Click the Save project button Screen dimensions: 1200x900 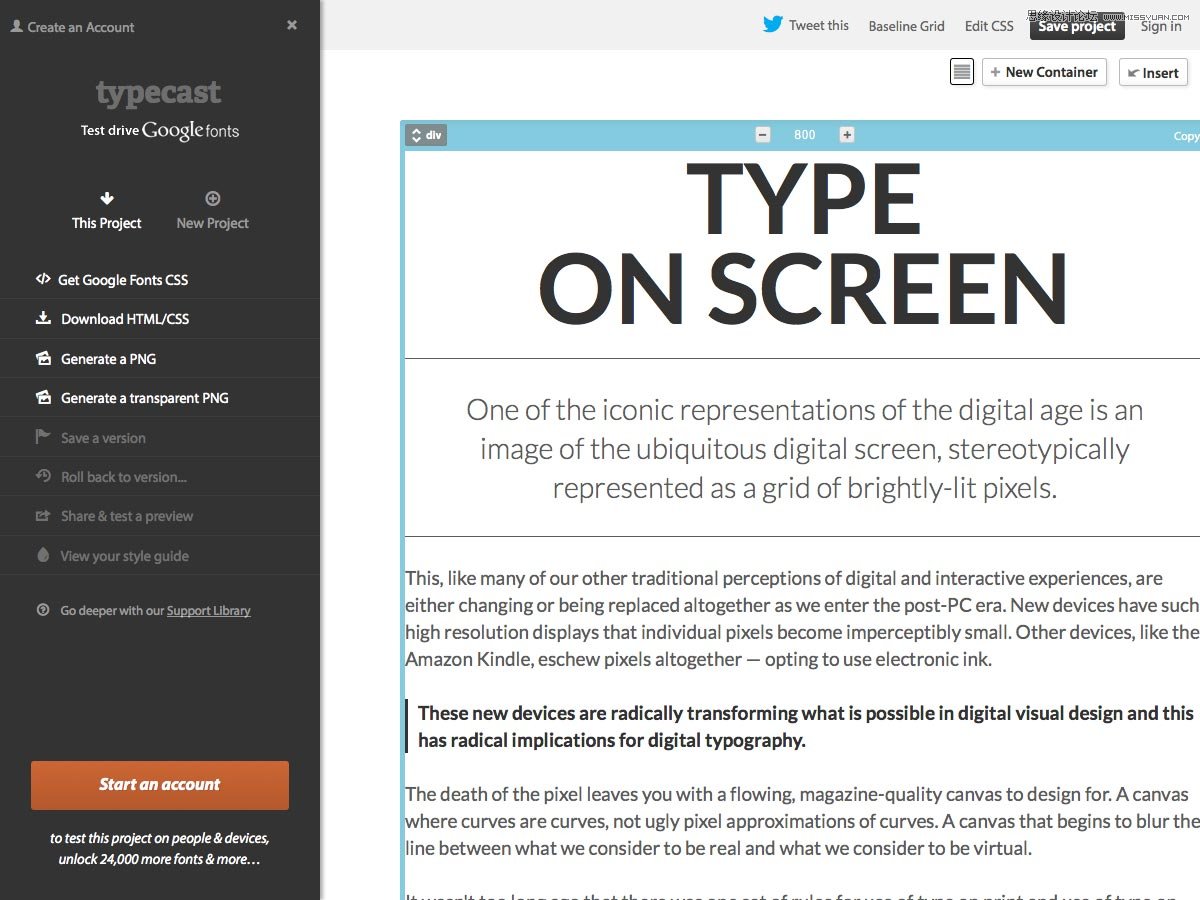pos(1077,26)
